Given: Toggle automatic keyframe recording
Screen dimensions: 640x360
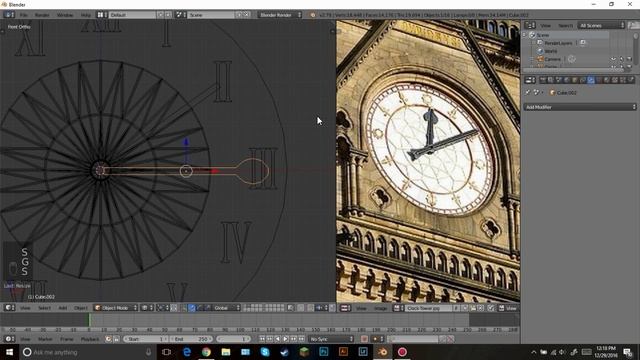Looking at the screenshot, I should [364, 339].
